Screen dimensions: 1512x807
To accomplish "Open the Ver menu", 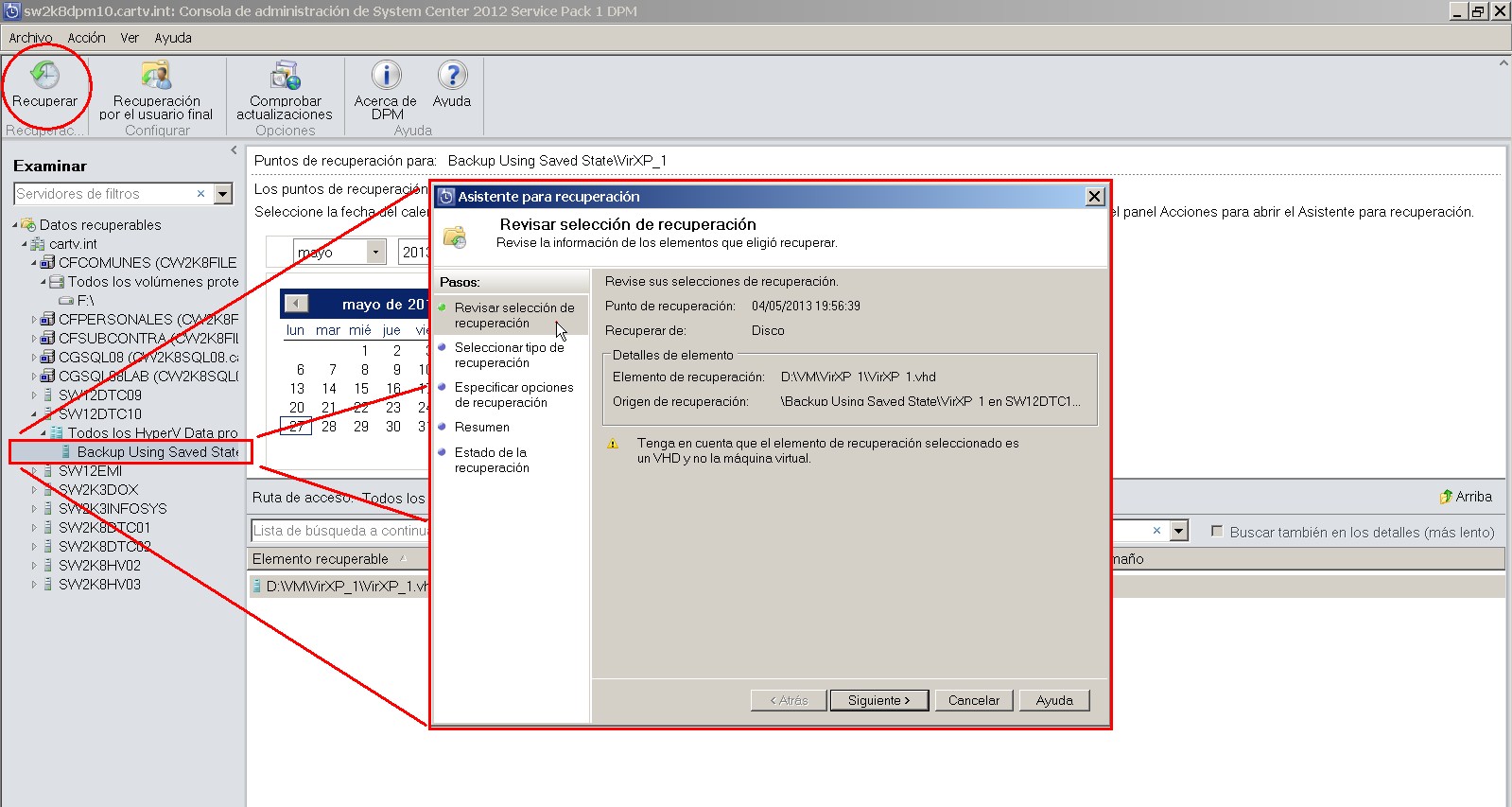I will (130, 38).
